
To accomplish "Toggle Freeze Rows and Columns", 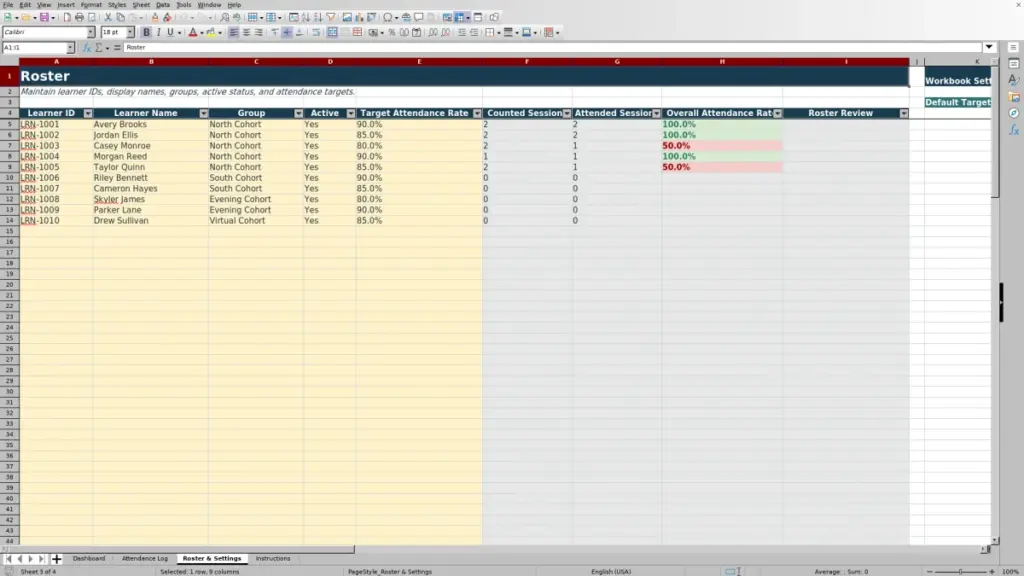I will [x=460, y=17].
